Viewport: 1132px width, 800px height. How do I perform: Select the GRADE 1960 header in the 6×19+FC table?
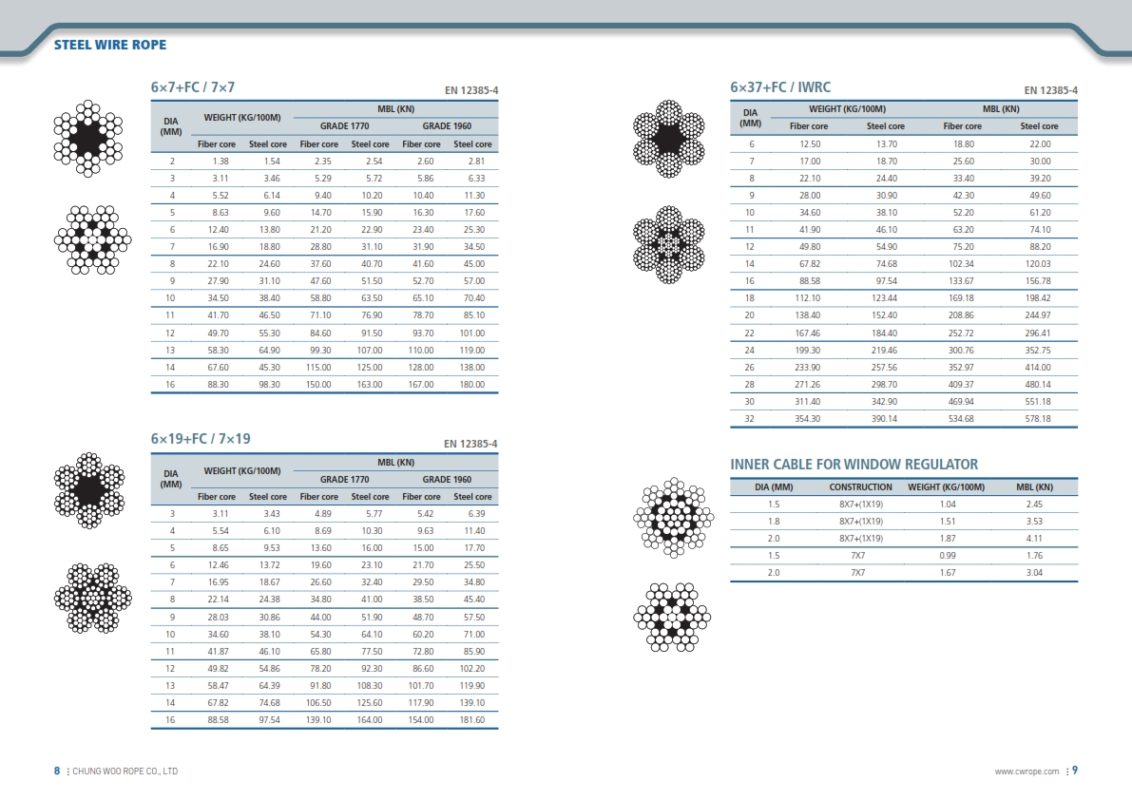(446, 479)
